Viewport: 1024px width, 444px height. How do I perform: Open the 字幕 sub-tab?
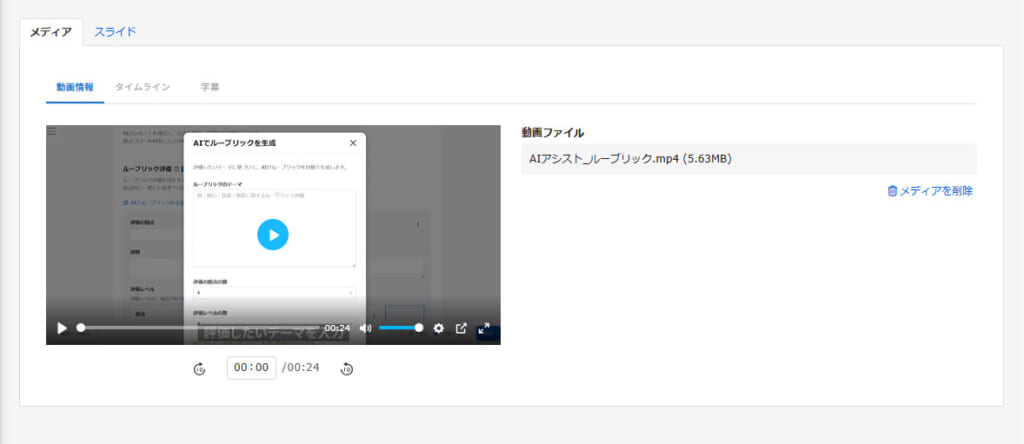pyautogui.click(x=210, y=87)
